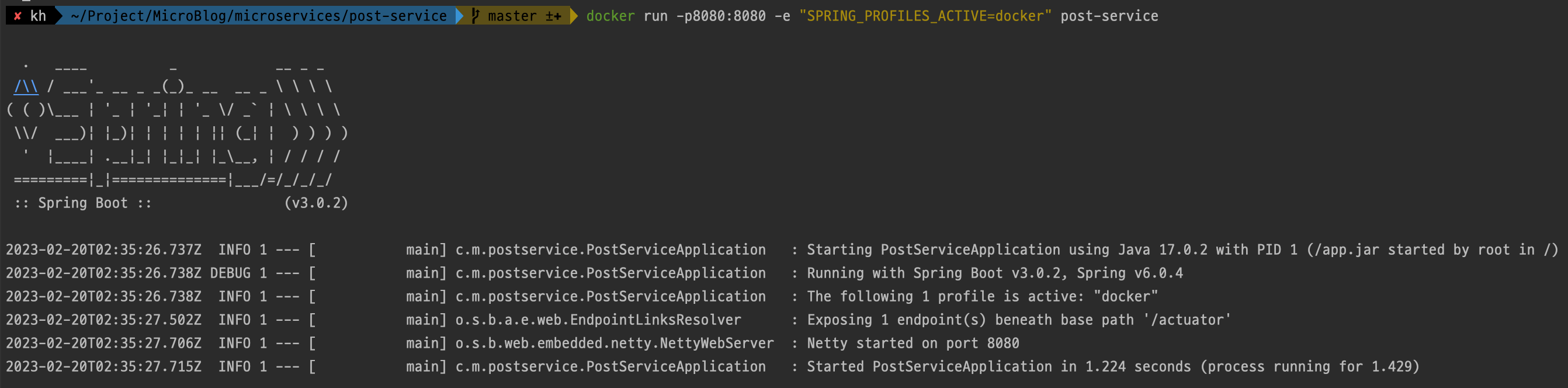
Task: Click the 2023-02-20T02:35:27.715Z timestamp
Action: [103, 367]
